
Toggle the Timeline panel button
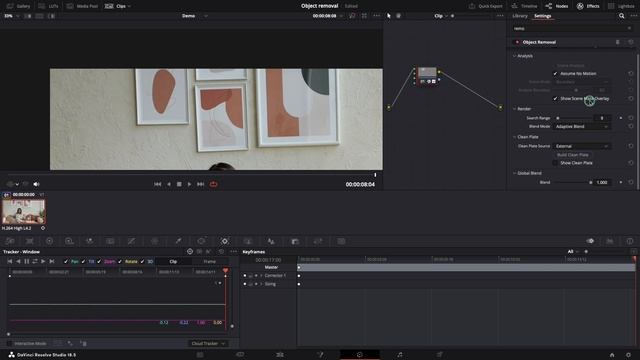524,6
